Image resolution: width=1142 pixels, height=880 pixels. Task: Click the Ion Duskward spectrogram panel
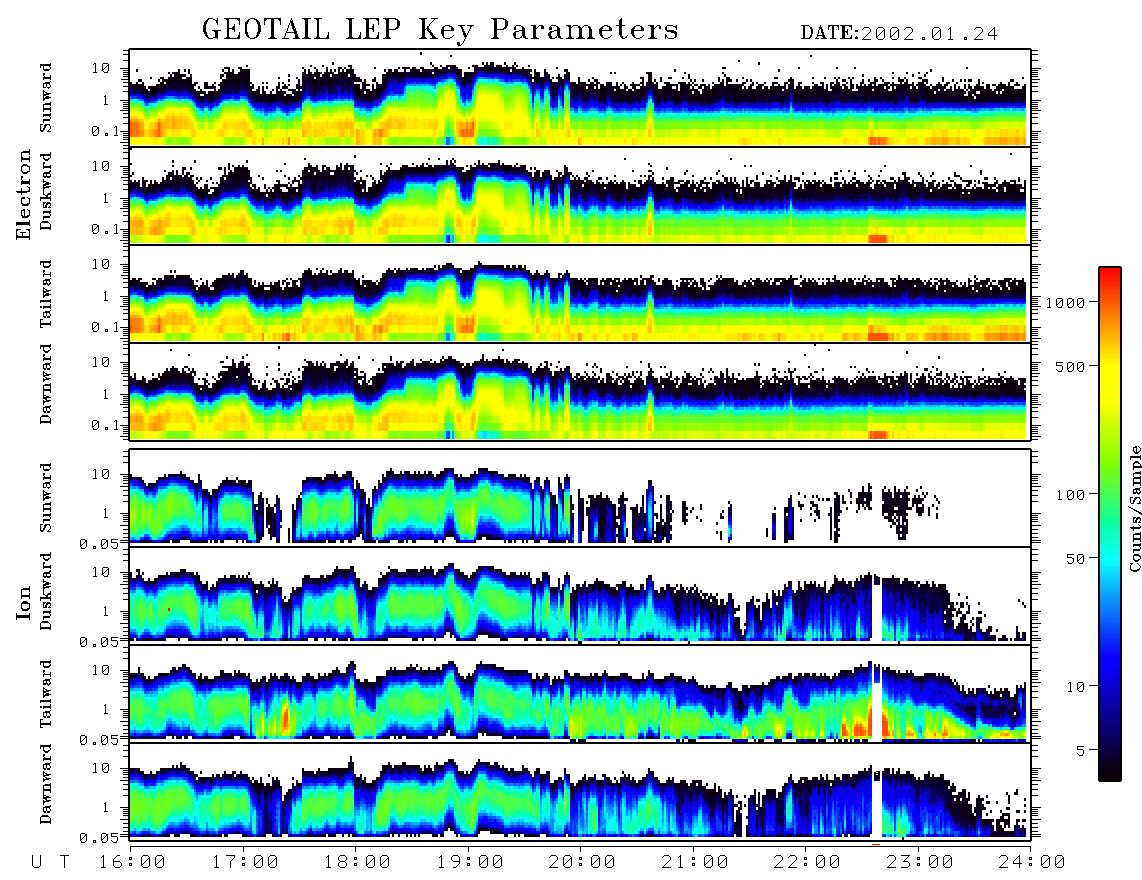(x=580, y=595)
